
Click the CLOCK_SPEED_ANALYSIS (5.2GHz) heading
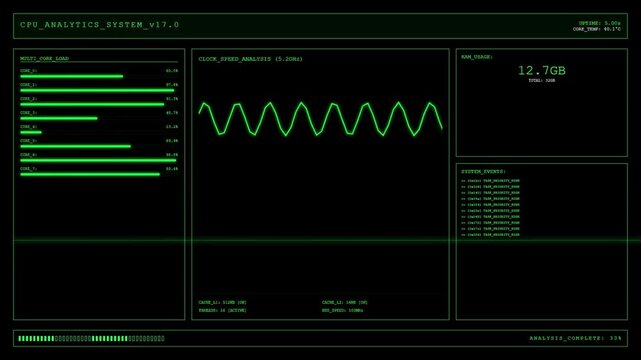[x=250, y=59]
